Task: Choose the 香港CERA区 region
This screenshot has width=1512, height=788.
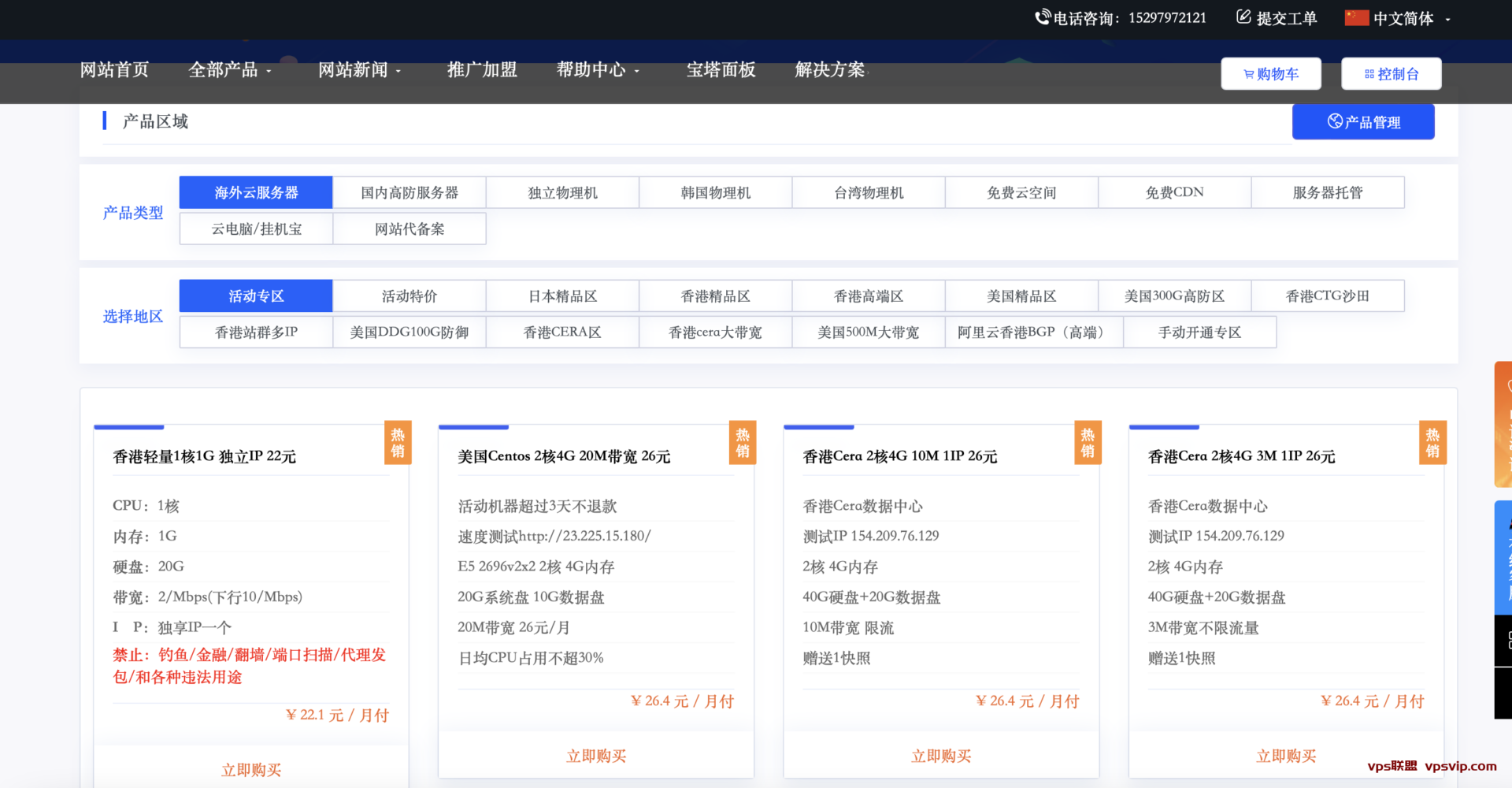Action: (x=562, y=332)
